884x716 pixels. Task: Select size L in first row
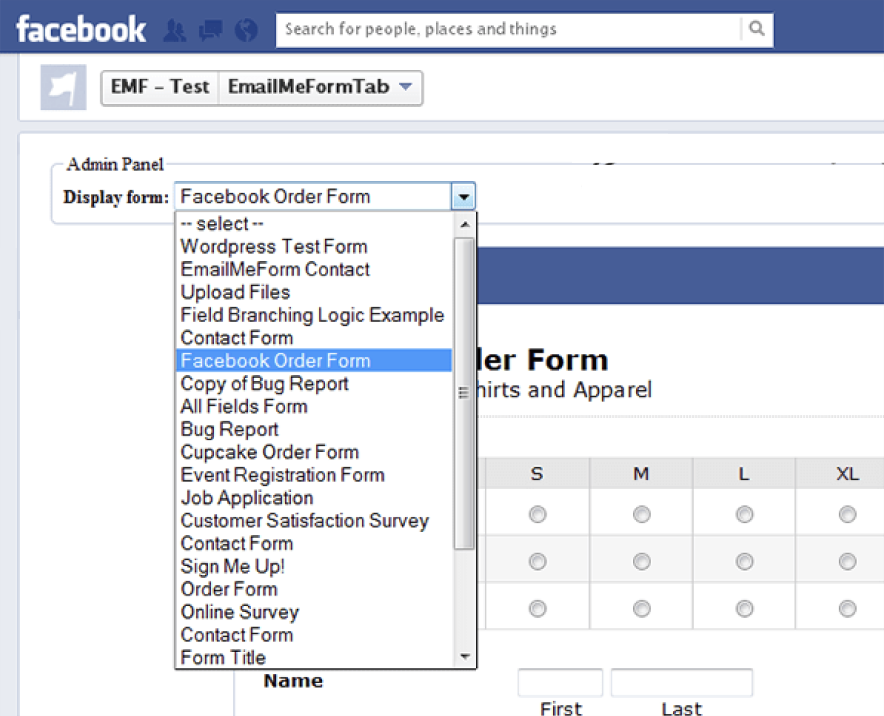click(x=744, y=514)
